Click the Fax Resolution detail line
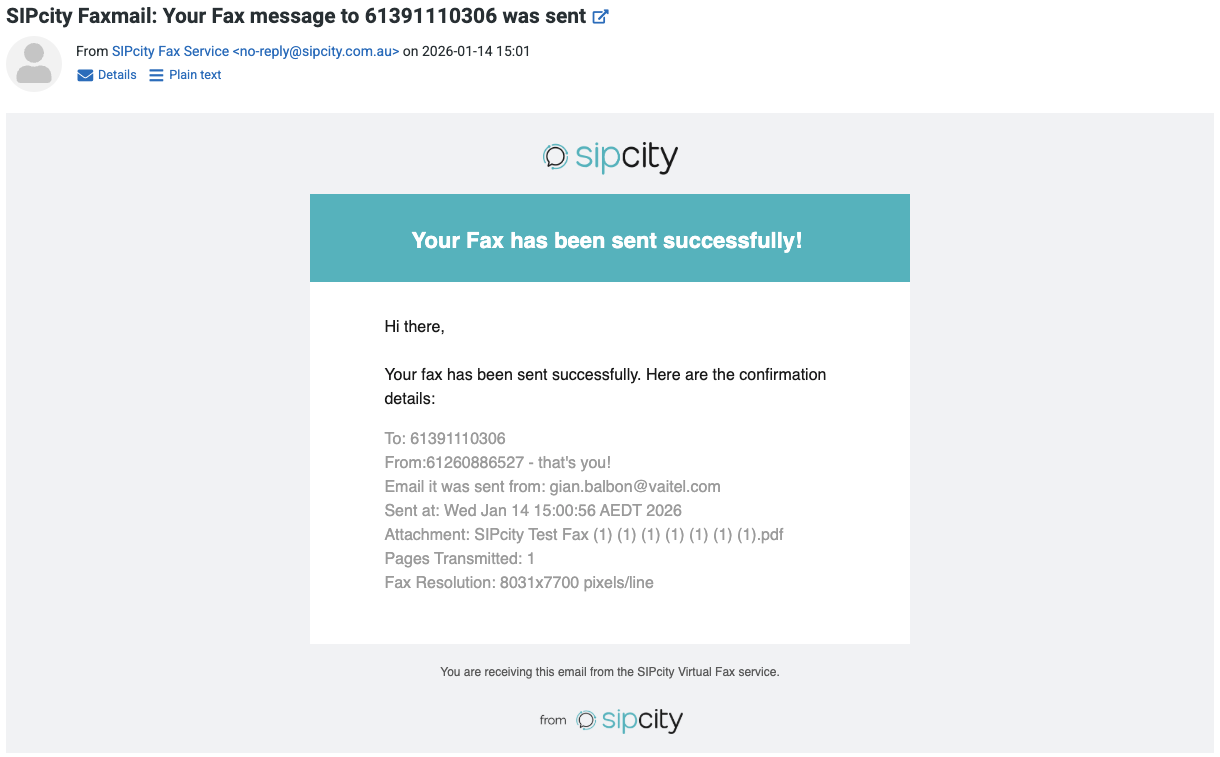Screen dimensions: 1220x757 click(x=519, y=582)
